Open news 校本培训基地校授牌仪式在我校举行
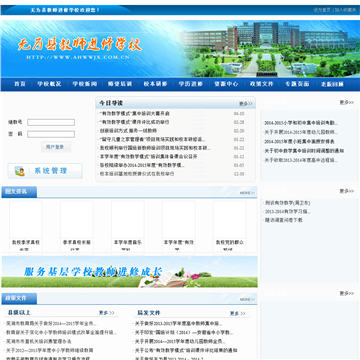The height and width of the screenshot is (360, 360). pos(137,174)
